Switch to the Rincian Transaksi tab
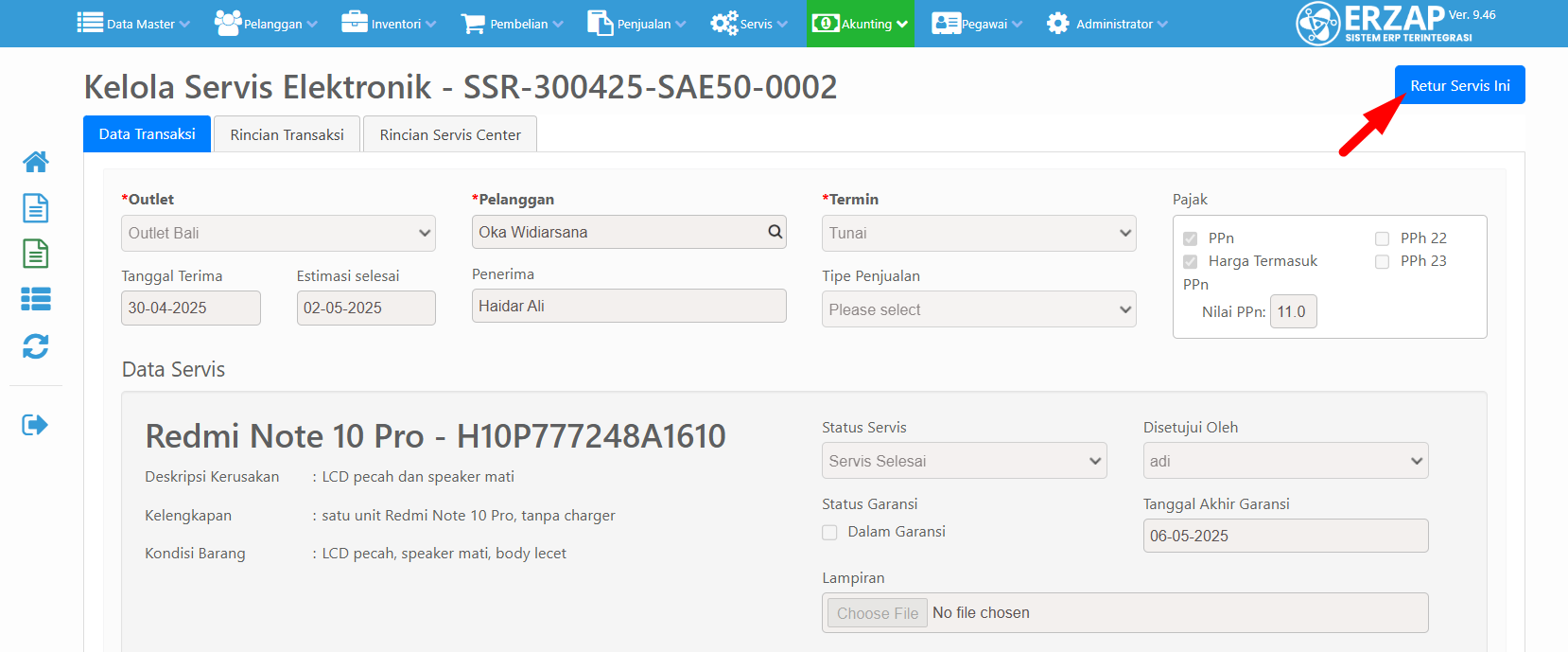This screenshot has width=1568, height=652. pos(287,134)
